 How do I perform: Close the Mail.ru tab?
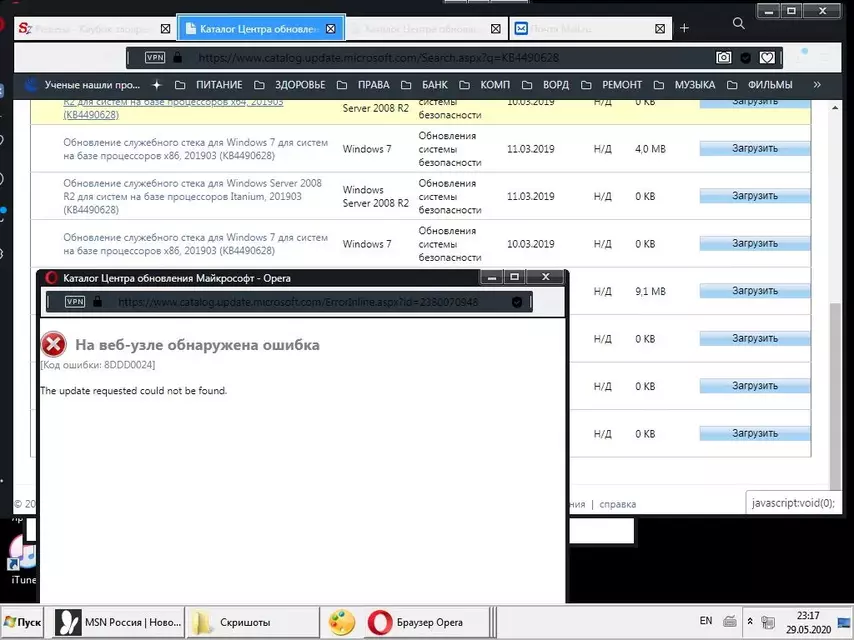tap(660, 29)
